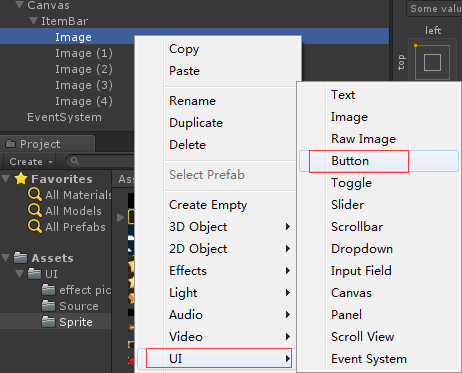Click the Favorites star icon
Viewport: 462px width, 373px height.
coord(21,179)
